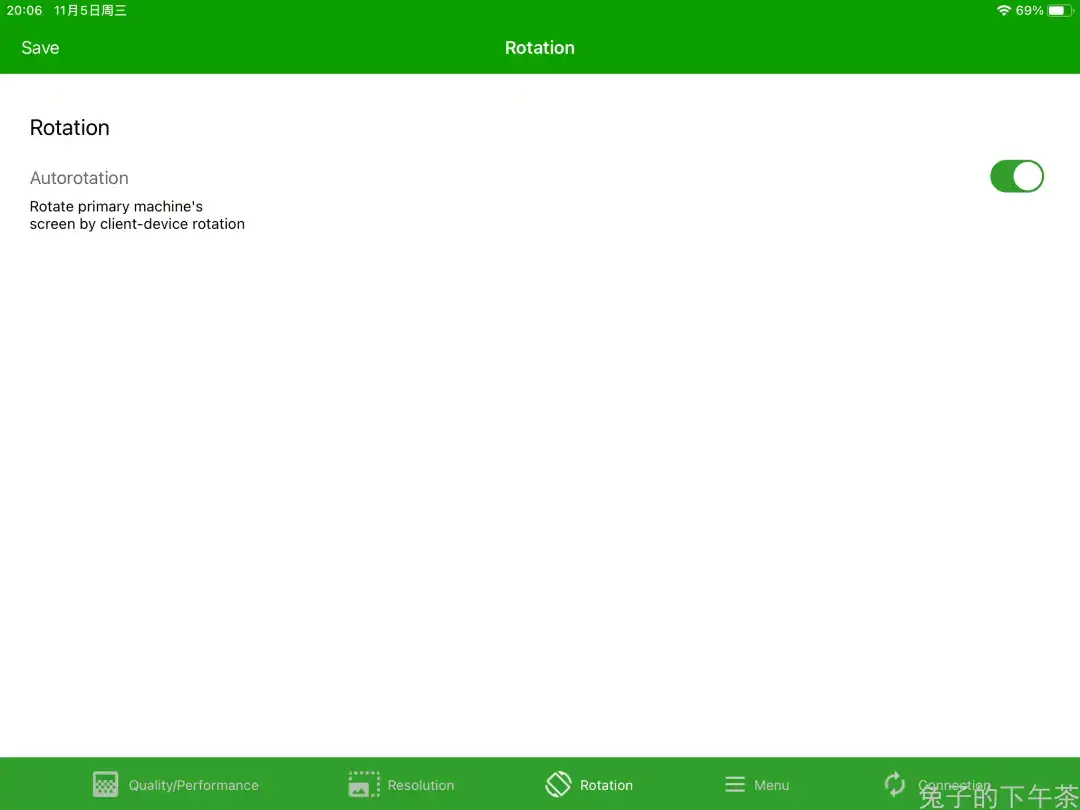Tap the "Rotate primary machine's screen" description
Screen dimensions: 1080x810
pyautogui.click(x=137, y=215)
